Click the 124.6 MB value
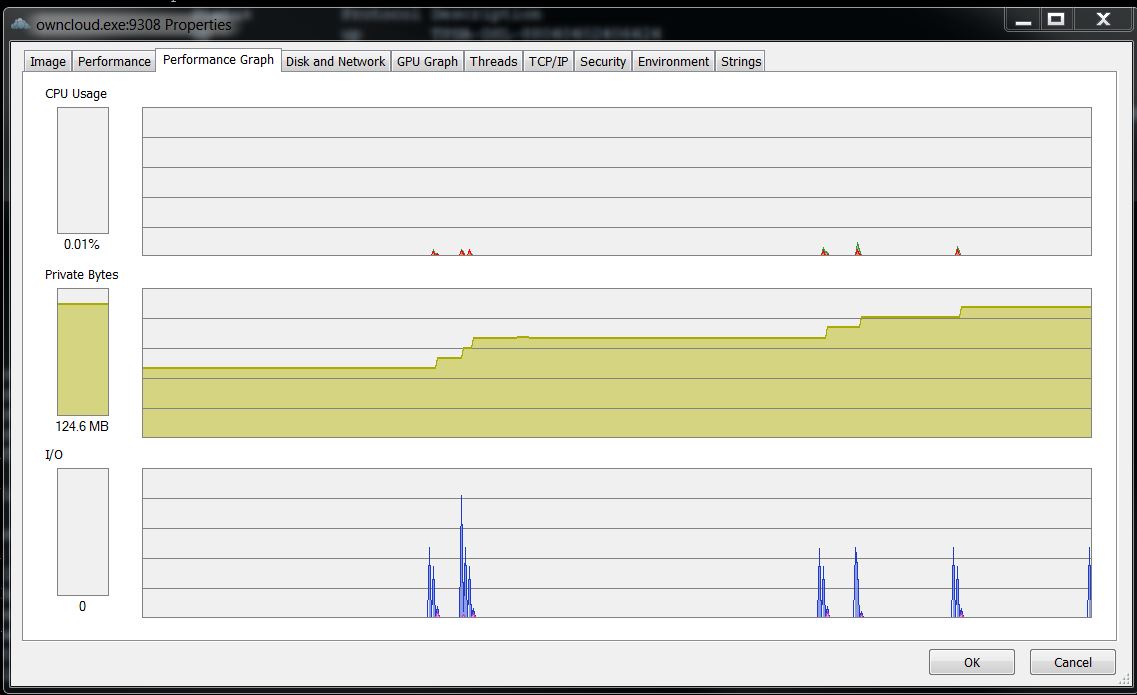This screenshot has height=695, width=1137. pos(82,427)
